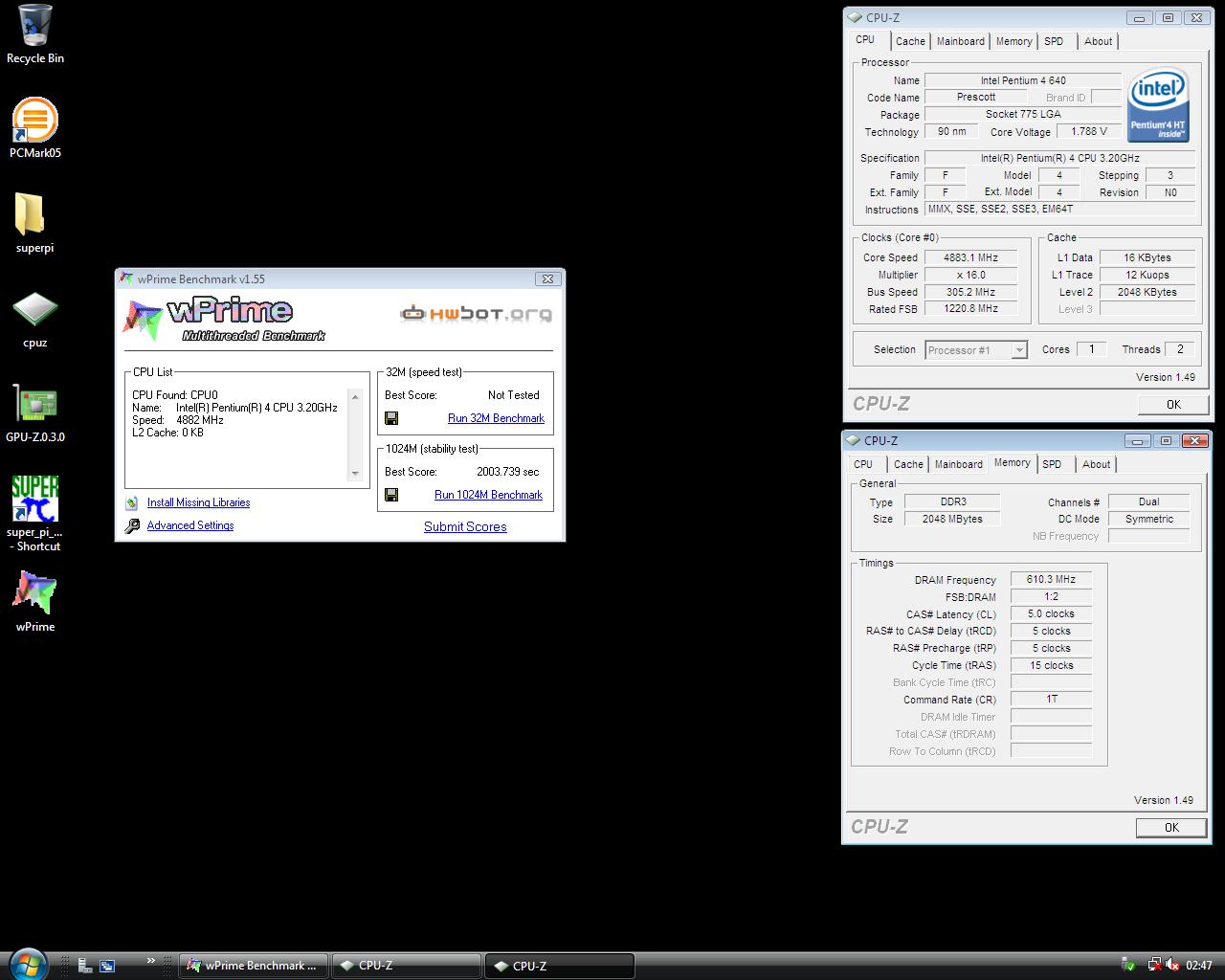The image size is (1225, 980).
Task: Click the Switch between windows quick launch icon
Action: coord(107,966)
